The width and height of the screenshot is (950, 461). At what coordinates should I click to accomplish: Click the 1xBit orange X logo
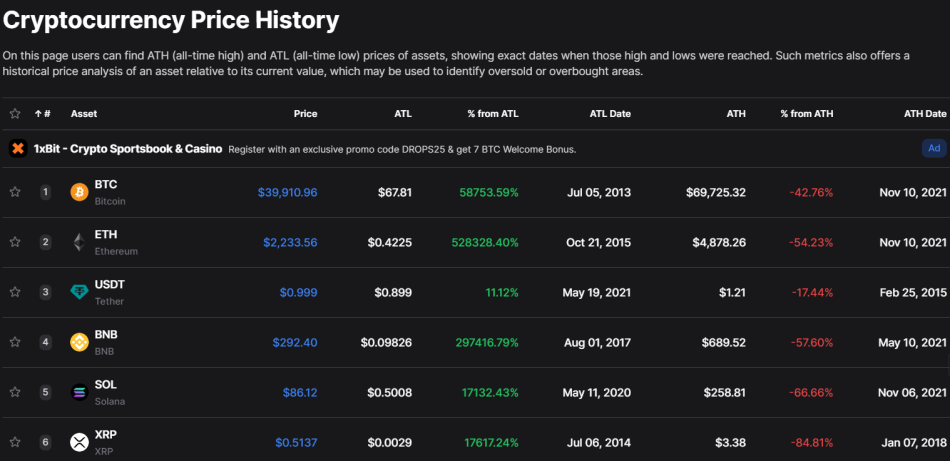click(x=18, y=148)
